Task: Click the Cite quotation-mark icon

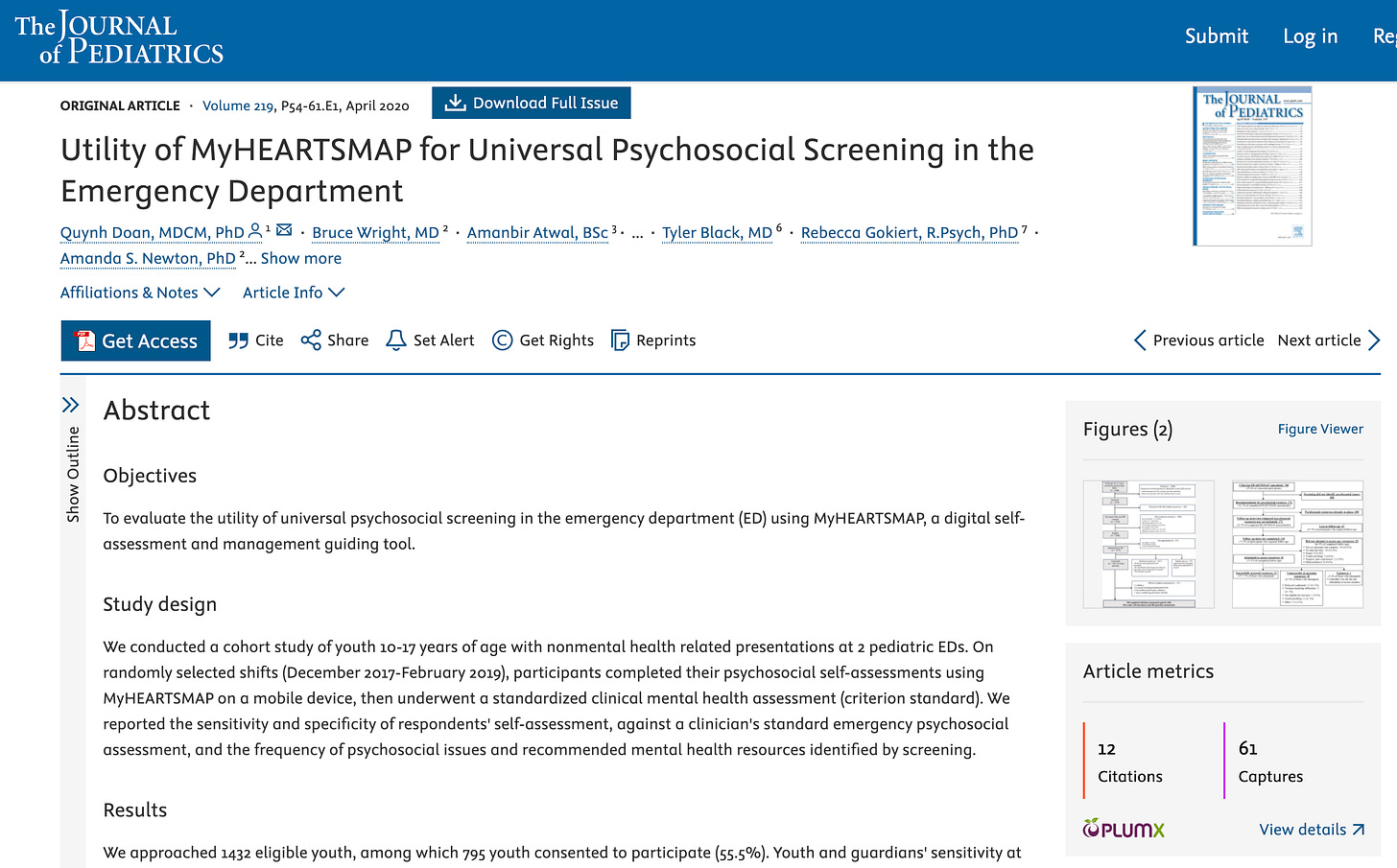Action: click(x=239, y=340)
